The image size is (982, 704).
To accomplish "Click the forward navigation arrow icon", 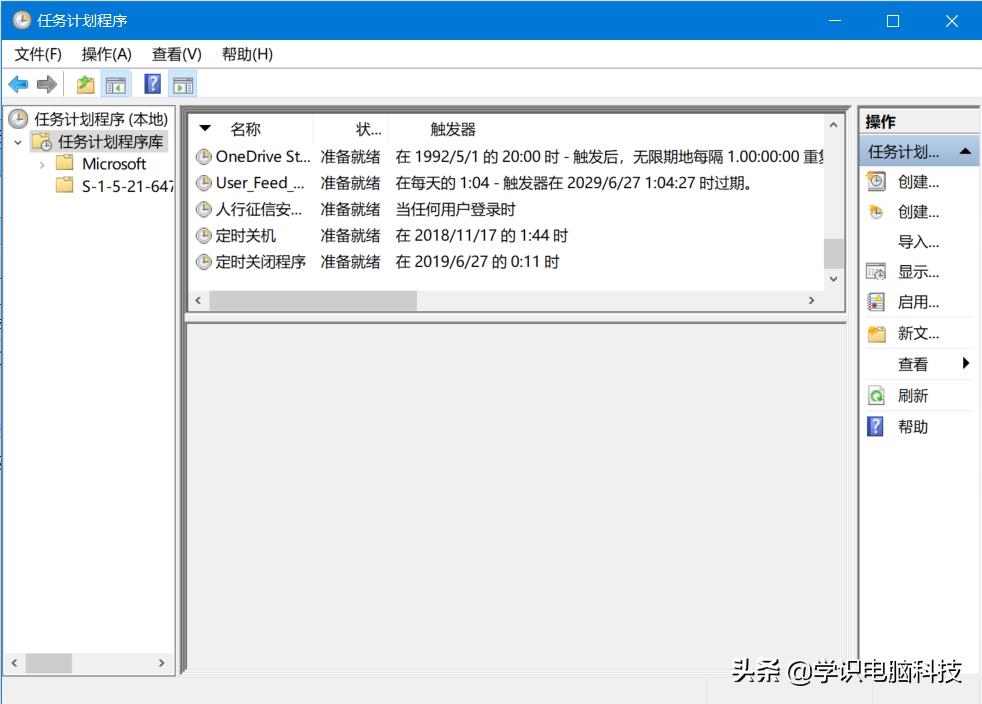I will point(46,84).
